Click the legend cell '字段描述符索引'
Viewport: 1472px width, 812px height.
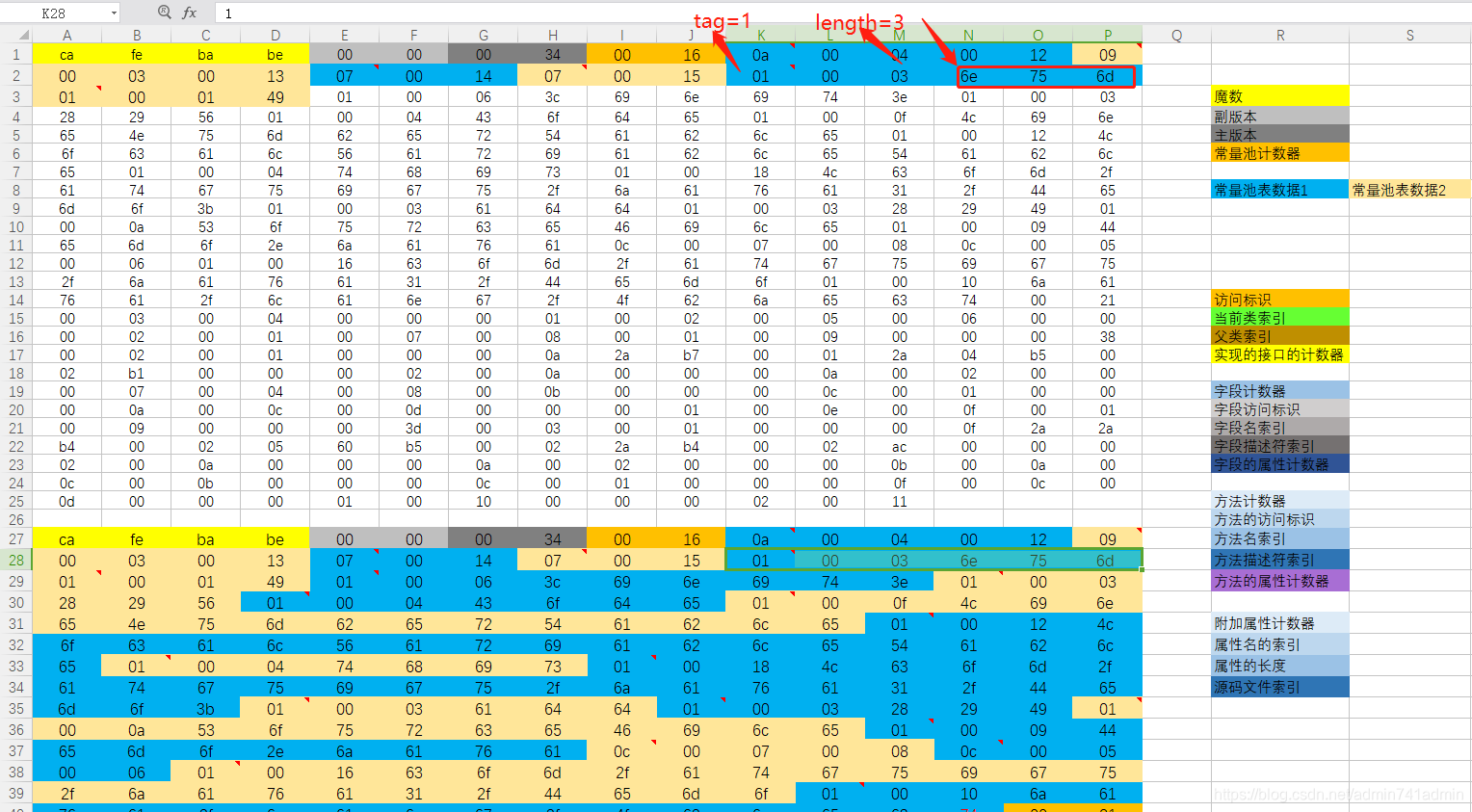pyautogui.click(x=1280, y=446)
